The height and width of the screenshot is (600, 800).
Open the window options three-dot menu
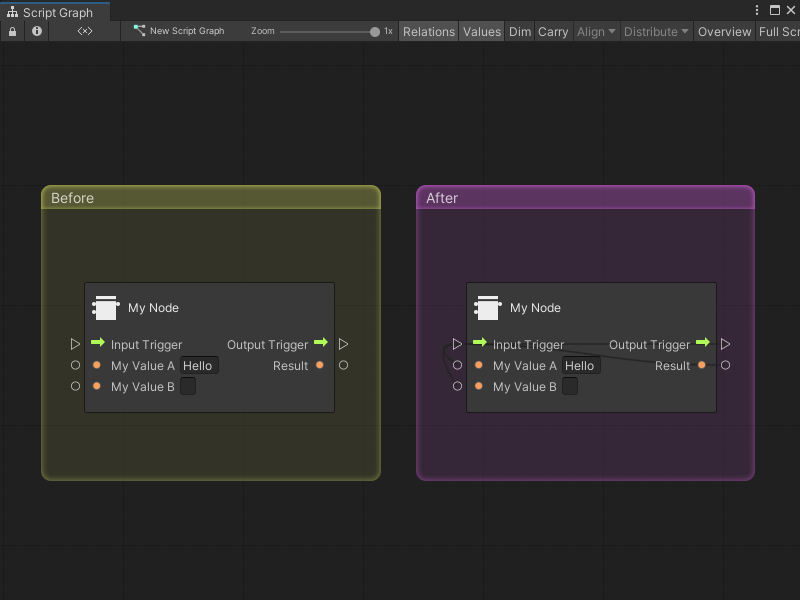pyautogui.click(x=757, y=9)
